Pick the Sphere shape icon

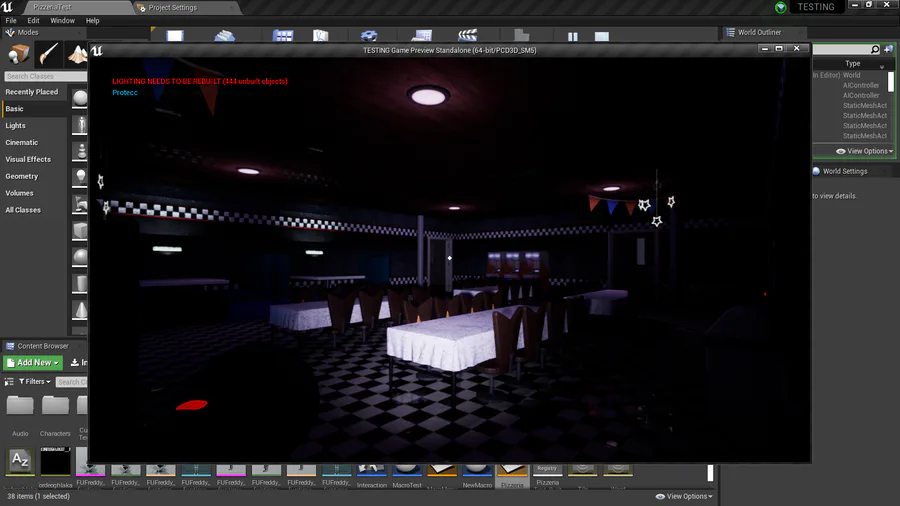(80, 256)
